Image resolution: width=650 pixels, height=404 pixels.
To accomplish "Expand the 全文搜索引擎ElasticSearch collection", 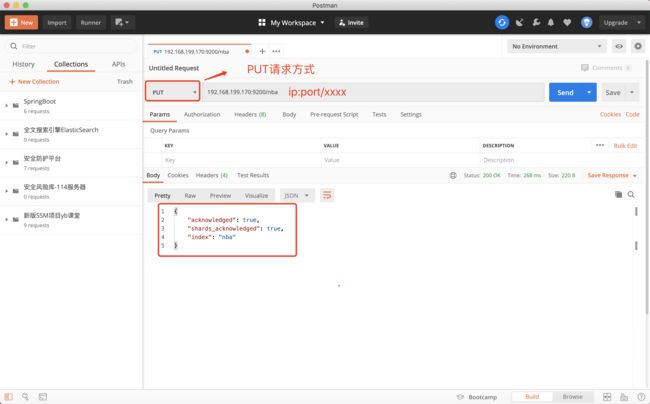I will click(7, 134).
